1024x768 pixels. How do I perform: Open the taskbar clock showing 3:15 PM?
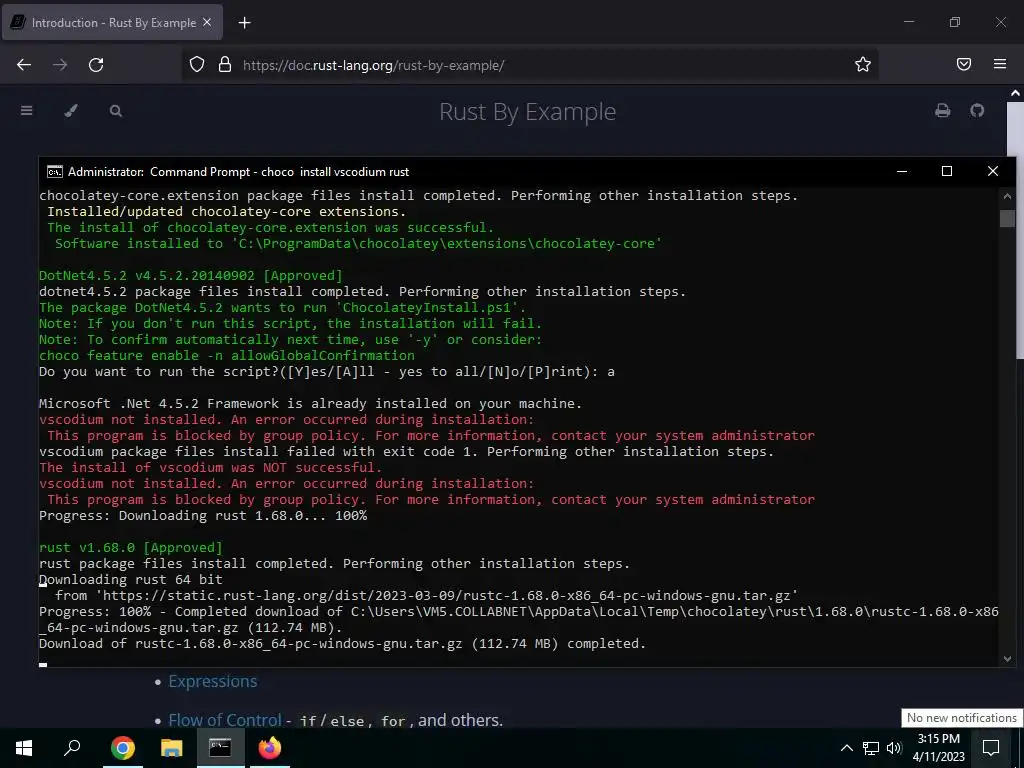[938, 747]
